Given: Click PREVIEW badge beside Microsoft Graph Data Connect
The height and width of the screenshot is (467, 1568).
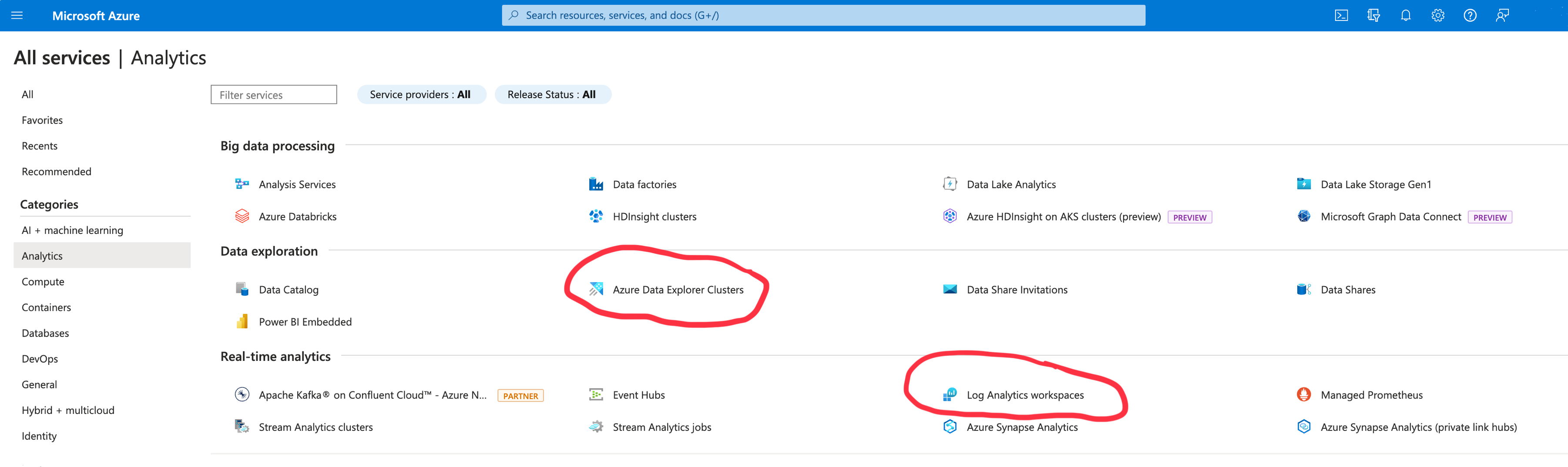Looking at the screenshot, I should pos(1490,217).
